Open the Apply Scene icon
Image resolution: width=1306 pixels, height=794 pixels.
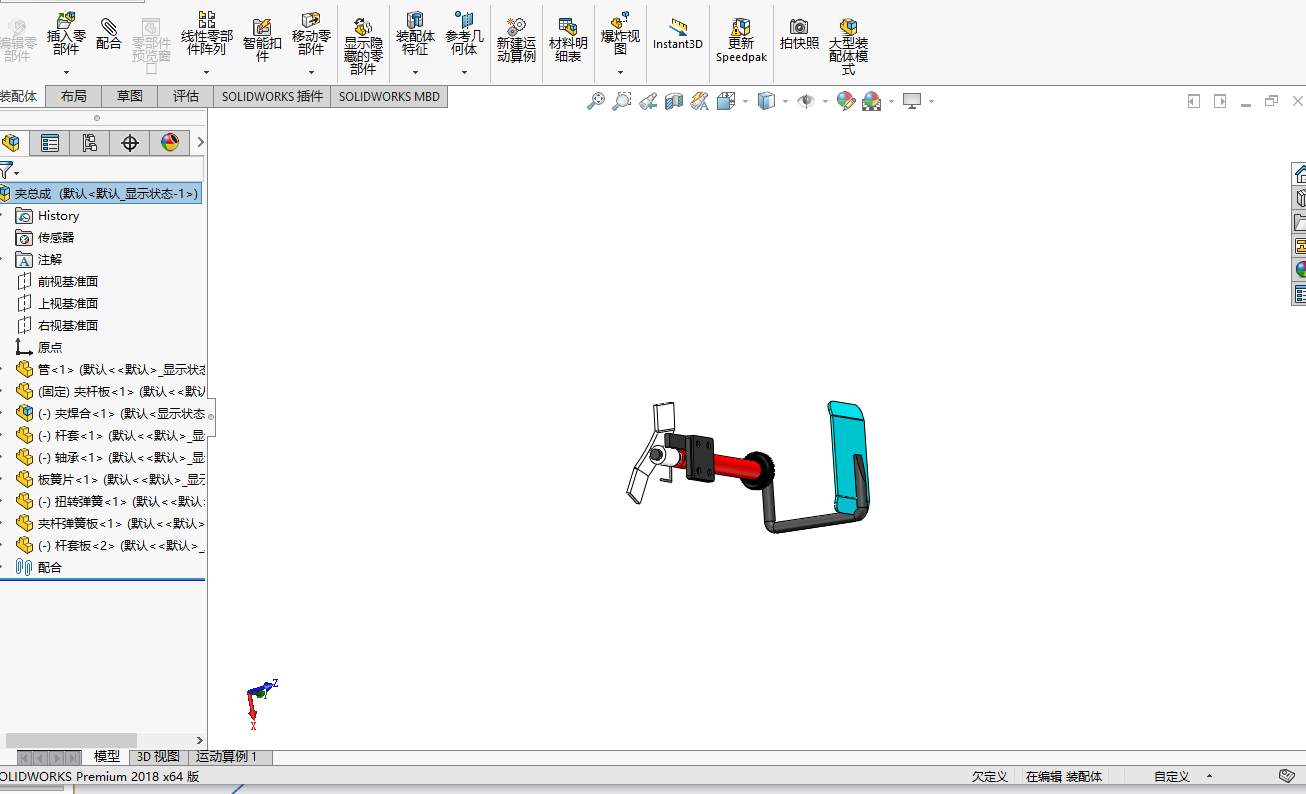click(x=872, y=101)
